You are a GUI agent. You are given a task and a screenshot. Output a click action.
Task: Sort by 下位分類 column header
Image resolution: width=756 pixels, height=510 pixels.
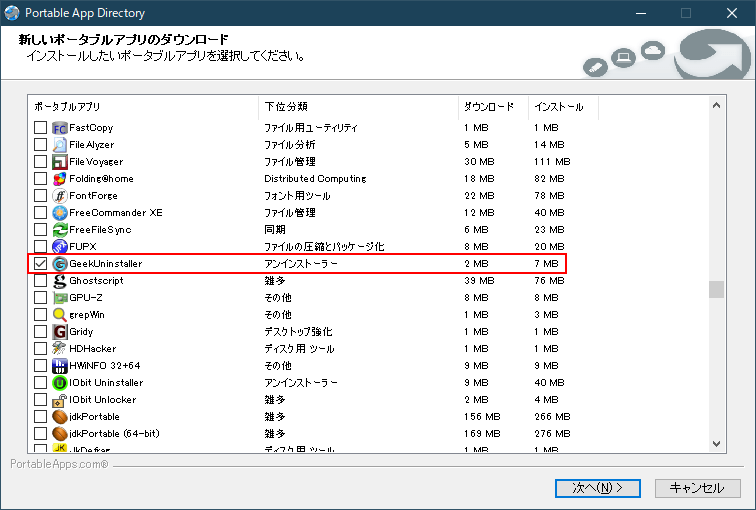(x=358, y=107)
